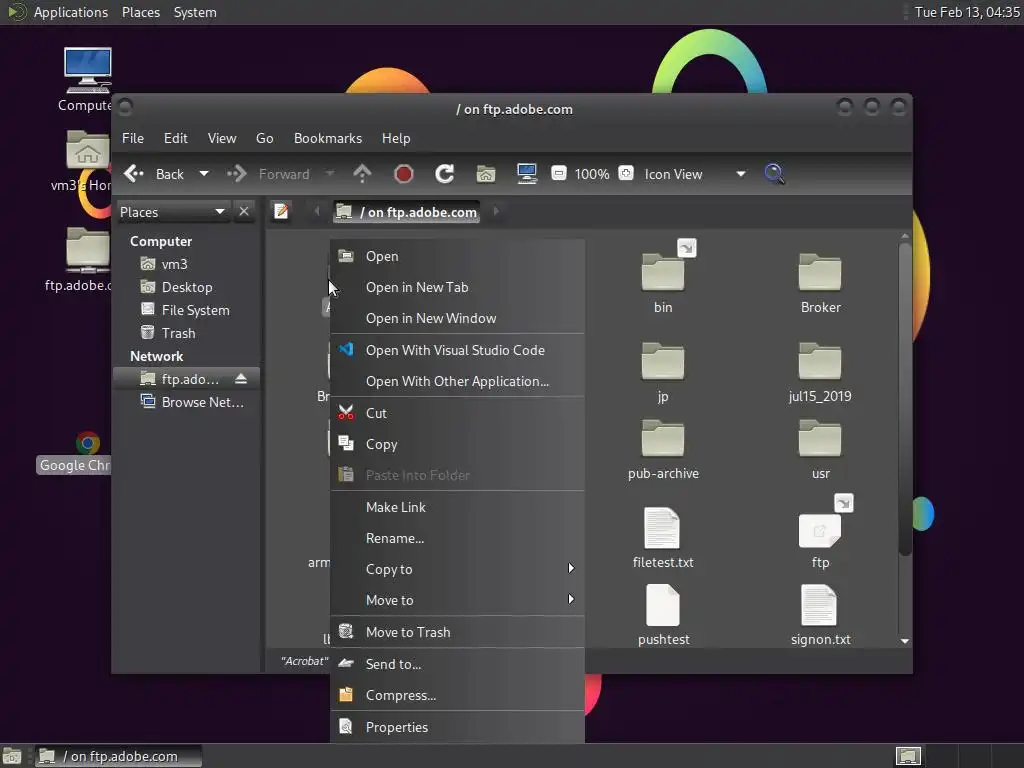The height and width of the screenshot is (768, 1024).
Task: Click eject icon next to ftp.ado...
Action: [241, 379]
